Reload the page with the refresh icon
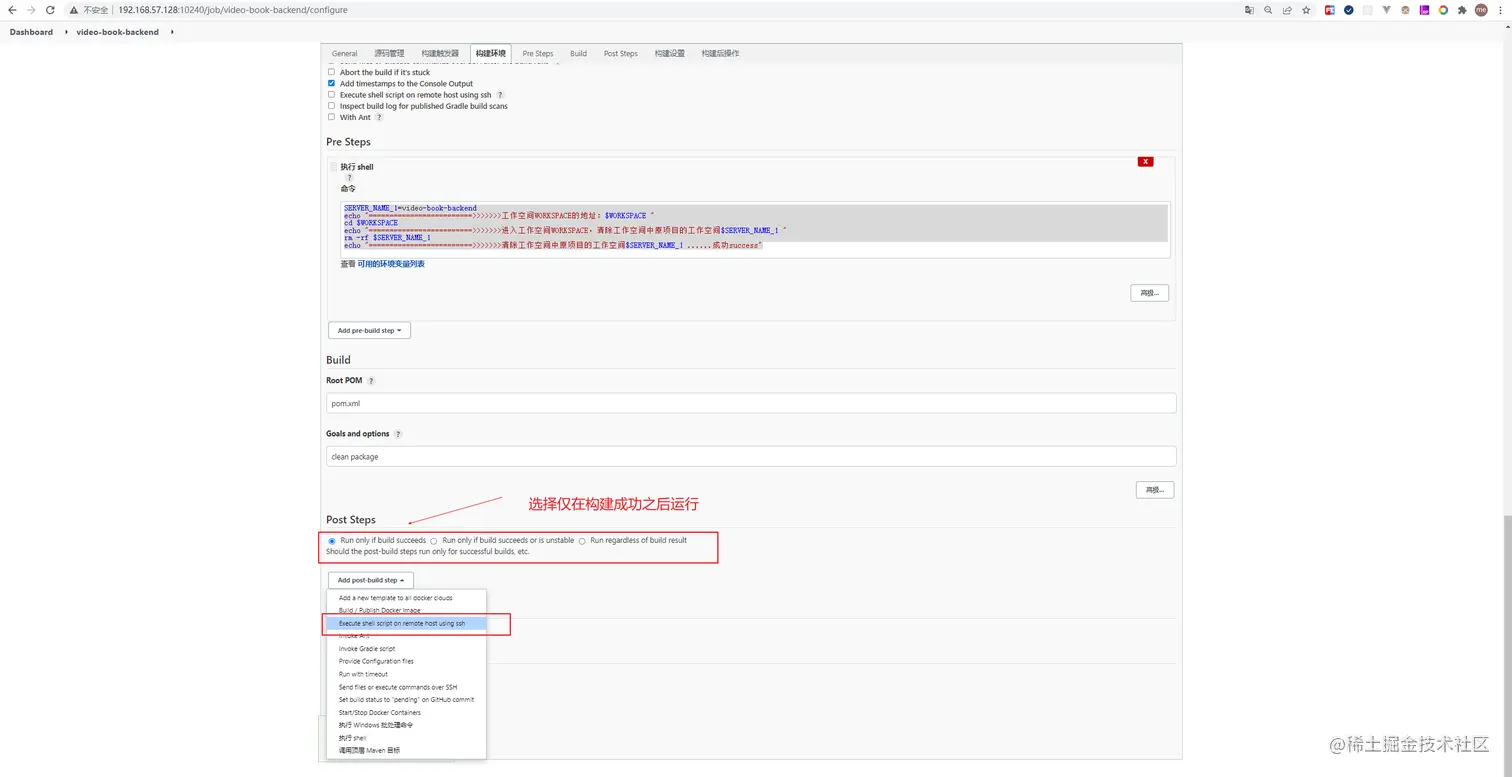1512x777 pixels. click(x=51, y=10)
